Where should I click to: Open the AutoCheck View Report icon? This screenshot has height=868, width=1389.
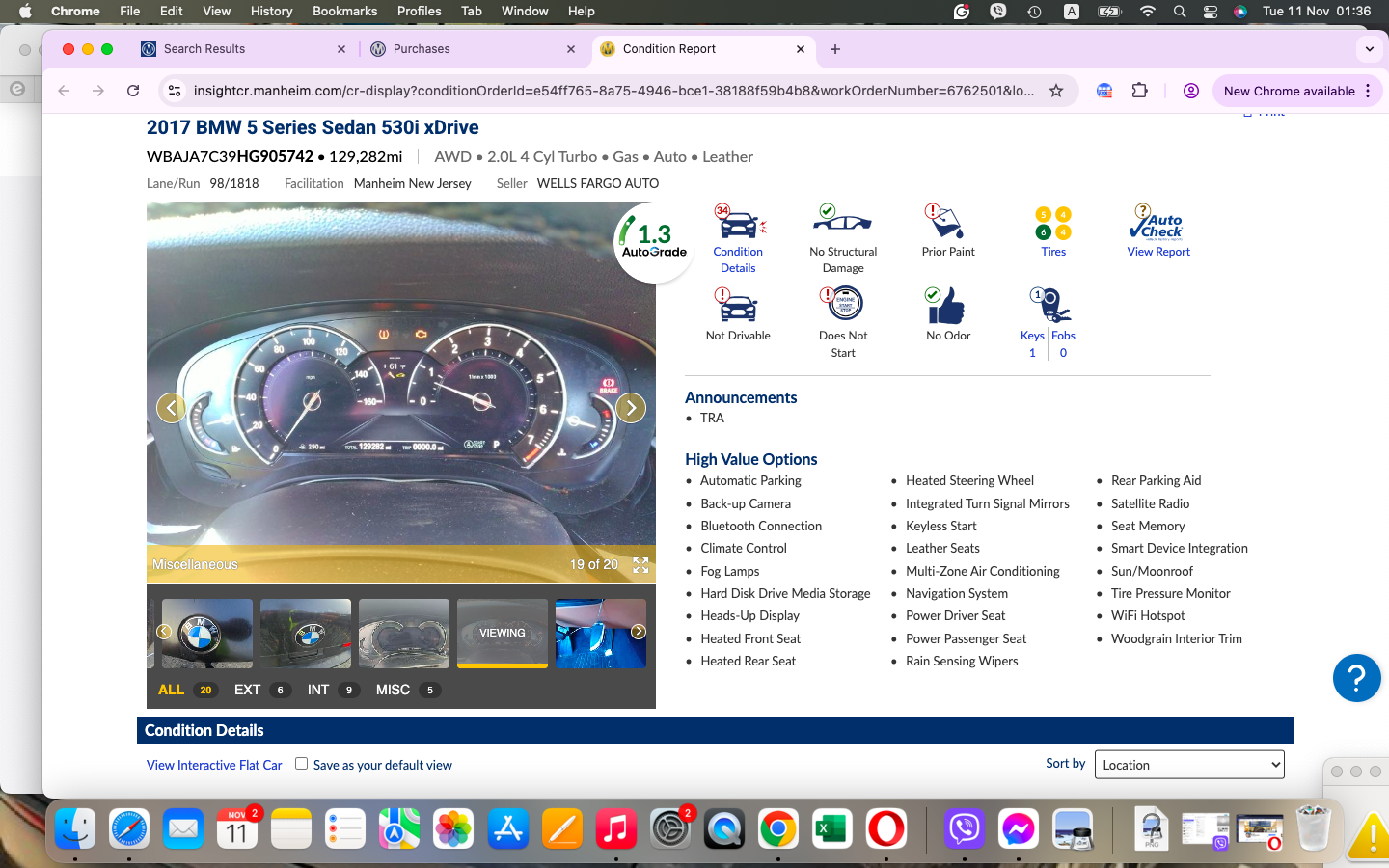(x=1157, y=224)
